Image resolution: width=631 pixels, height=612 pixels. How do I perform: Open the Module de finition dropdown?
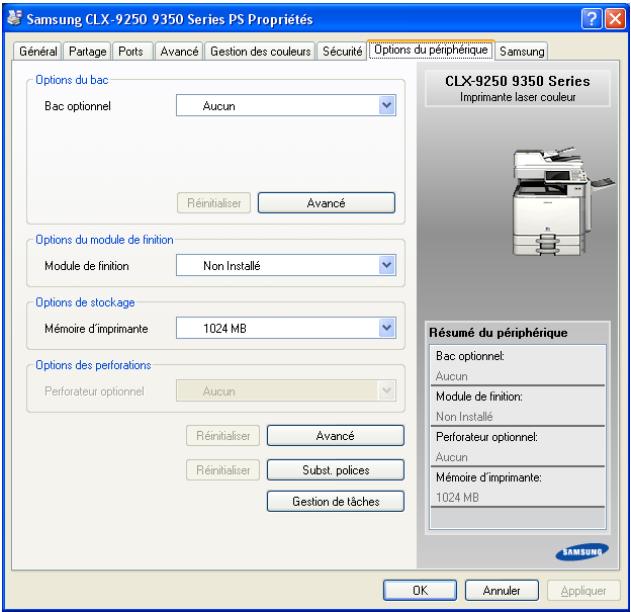pos(286,266)
